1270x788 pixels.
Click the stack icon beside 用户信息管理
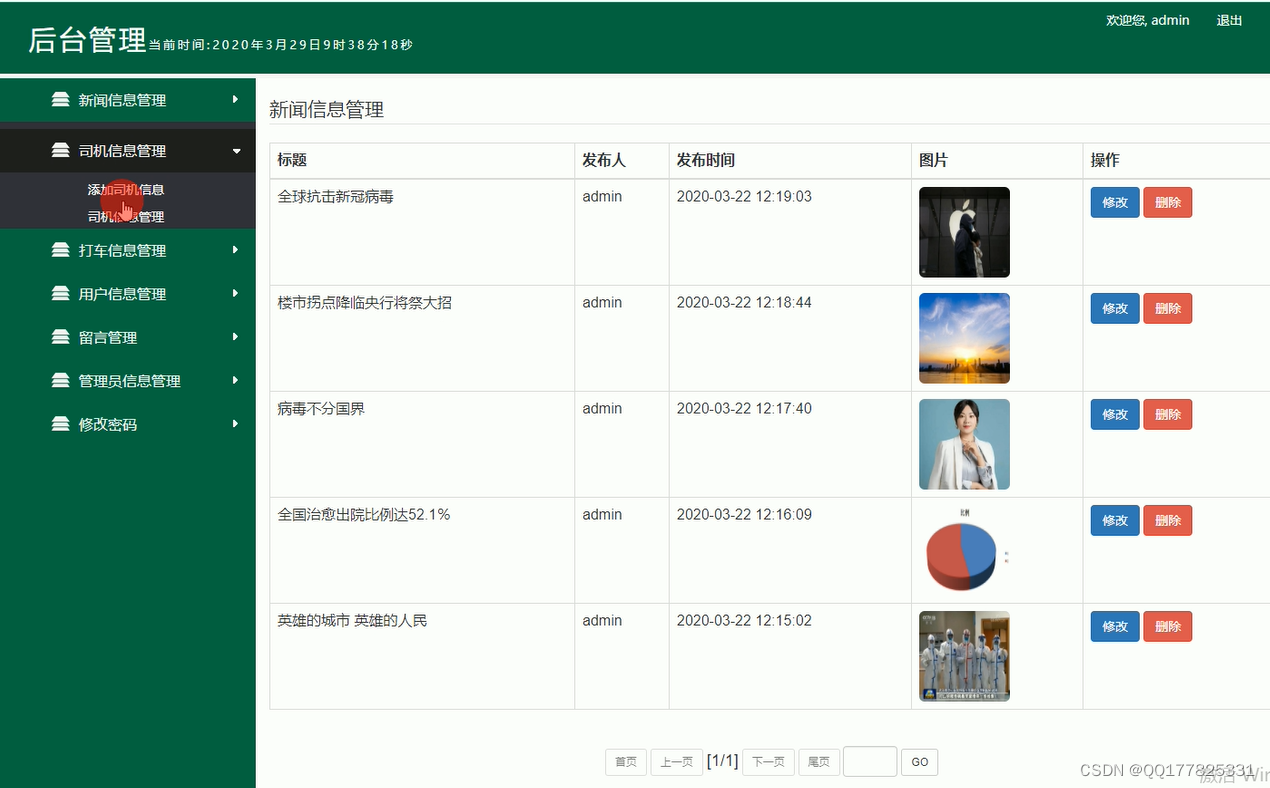click(61, 294)
